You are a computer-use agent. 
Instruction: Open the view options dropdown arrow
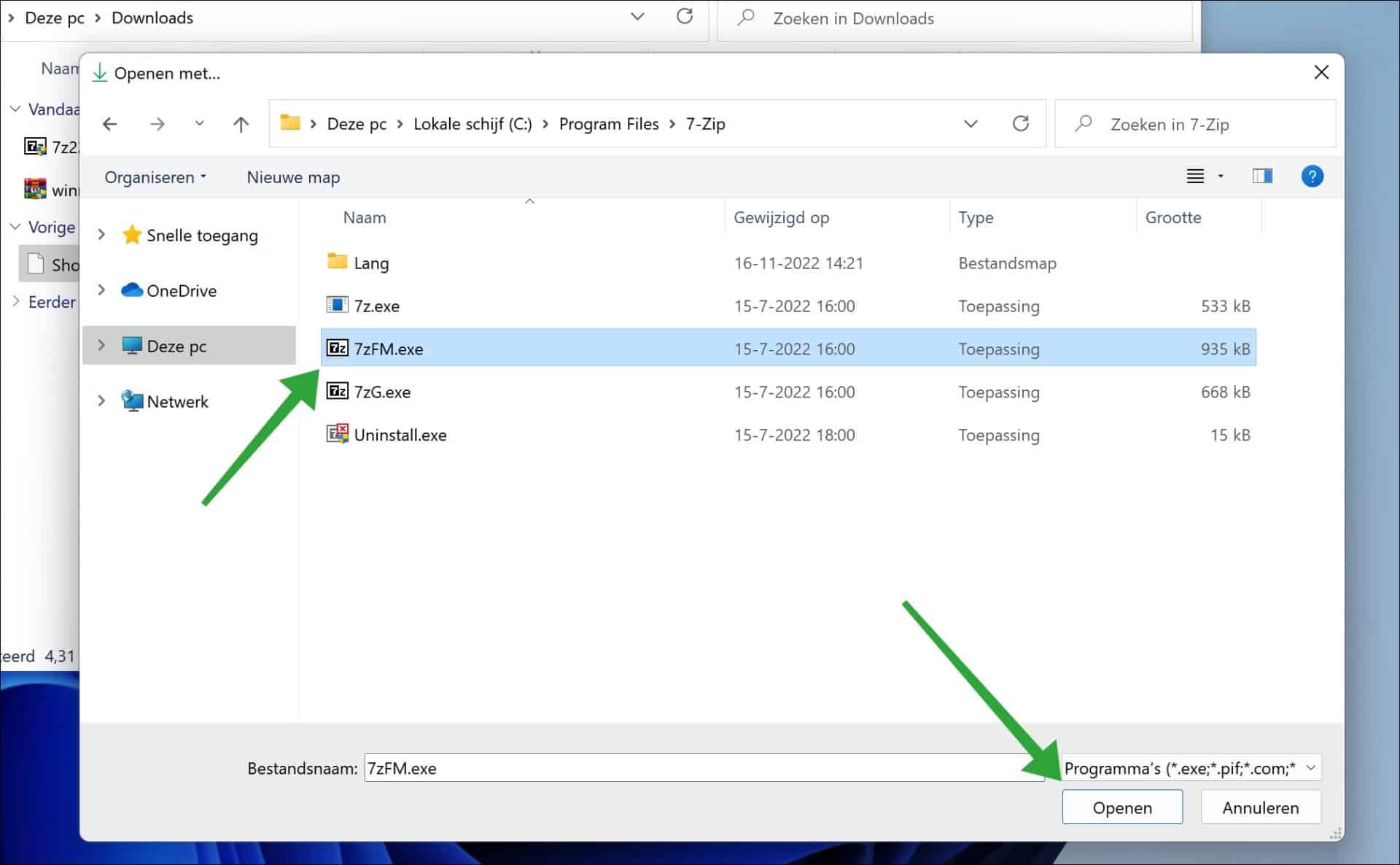[1218, 176]
